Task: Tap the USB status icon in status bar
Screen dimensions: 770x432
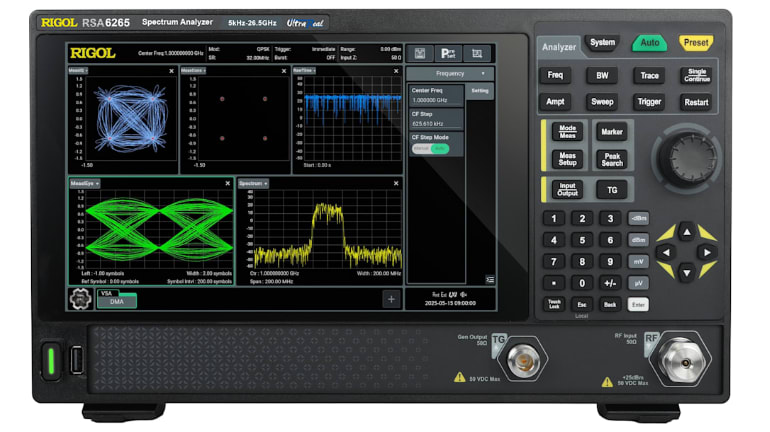Action: click(453, 295)
